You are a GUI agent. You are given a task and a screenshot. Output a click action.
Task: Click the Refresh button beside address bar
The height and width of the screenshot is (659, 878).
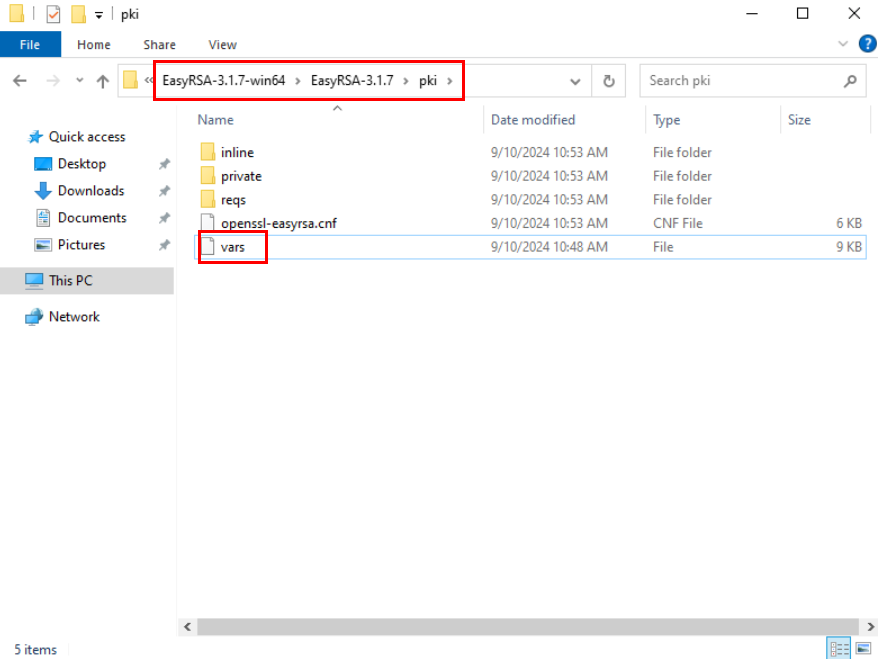tap(607, 81)
